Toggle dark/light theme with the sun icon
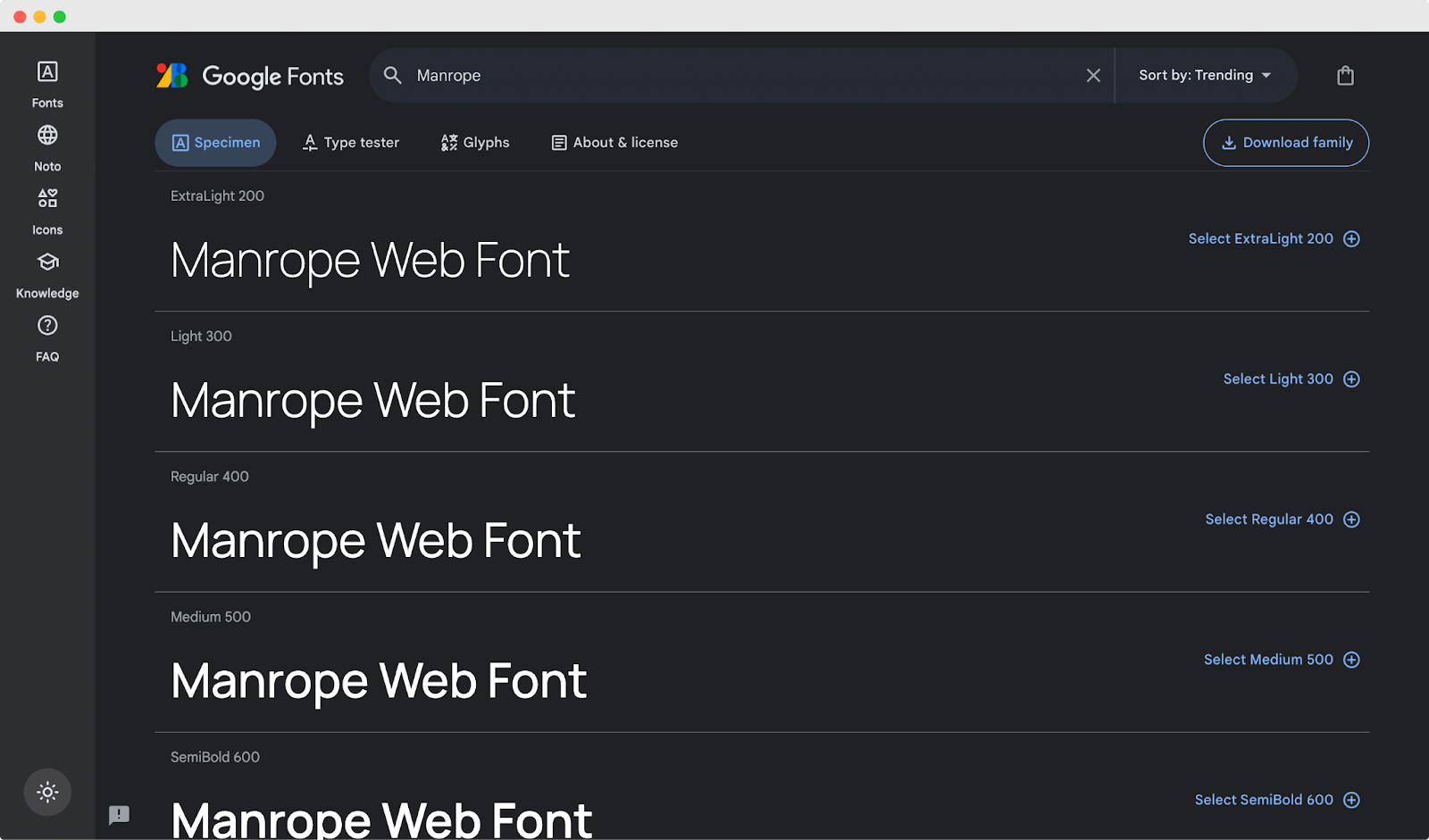 click(46, 792)
